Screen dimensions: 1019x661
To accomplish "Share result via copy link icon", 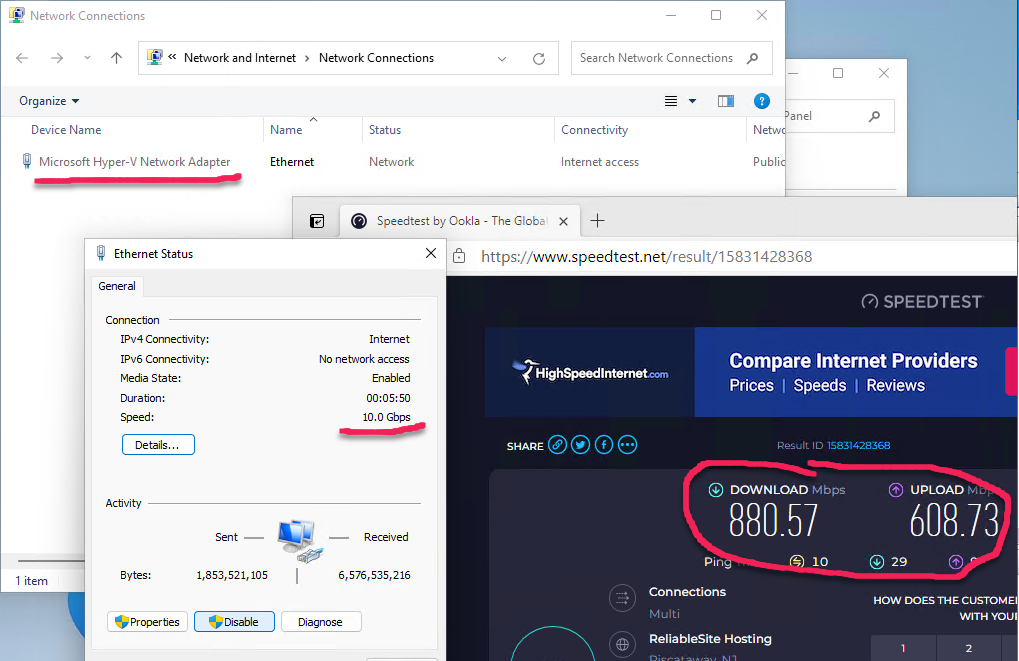I will click(557, 445).
